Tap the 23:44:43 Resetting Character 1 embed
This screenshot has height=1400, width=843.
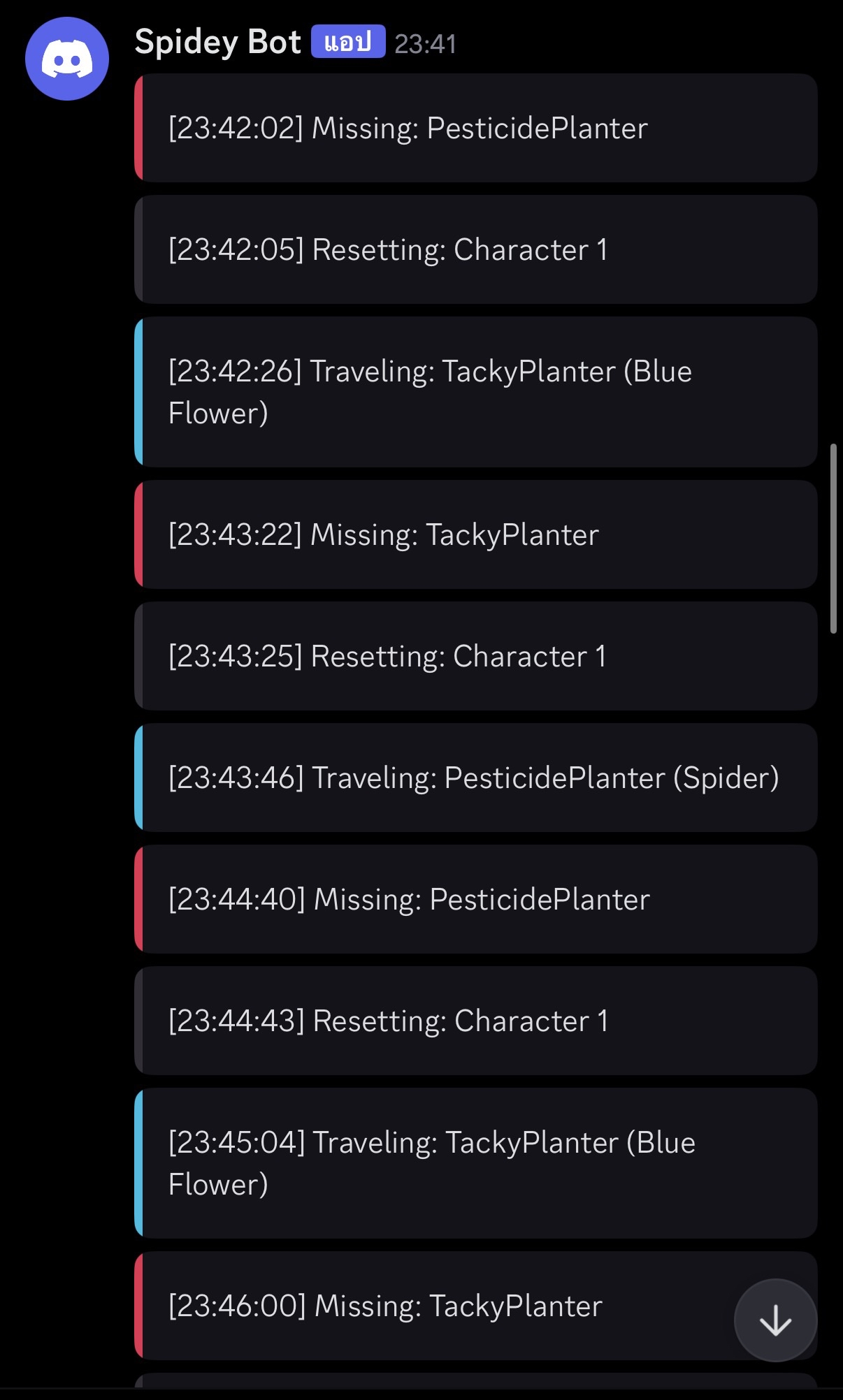(x=476, y=1021)
